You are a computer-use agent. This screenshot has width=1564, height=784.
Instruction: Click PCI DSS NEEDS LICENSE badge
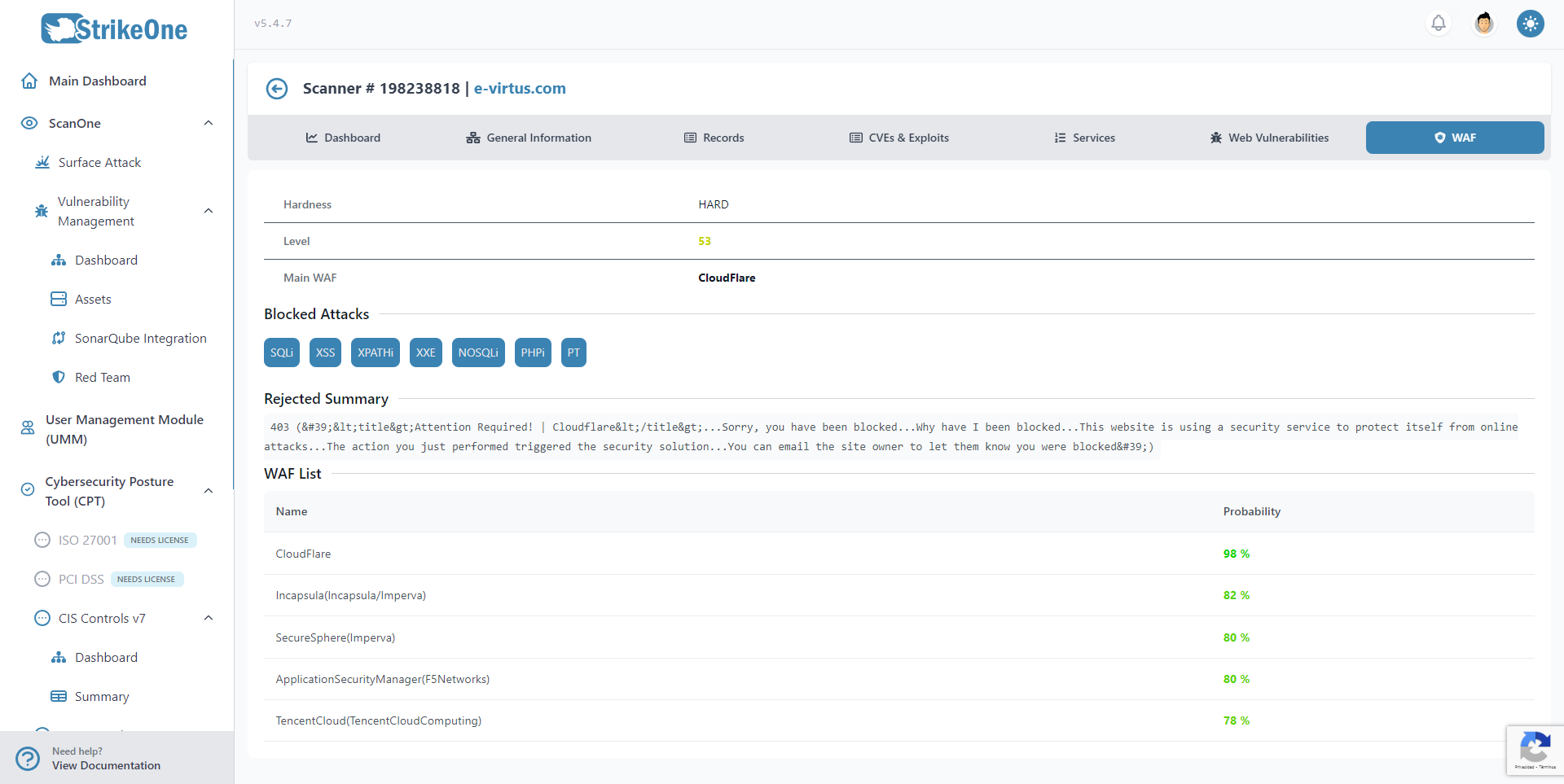coord(147,579)
